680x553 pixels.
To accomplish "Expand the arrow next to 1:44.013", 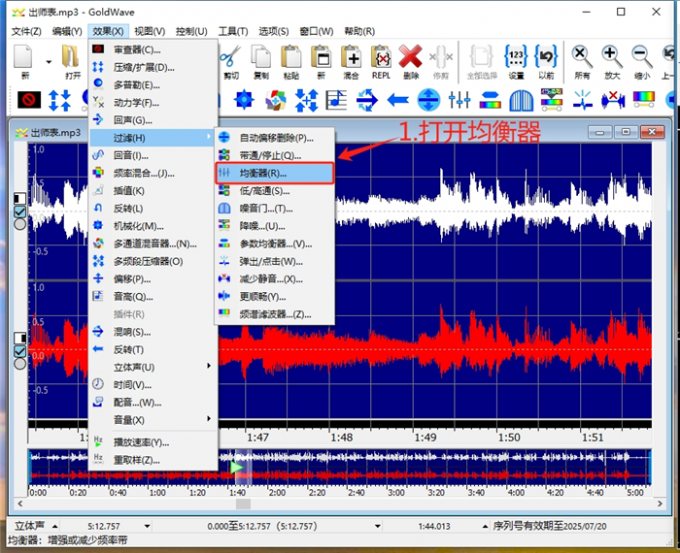I will (485, 527).
